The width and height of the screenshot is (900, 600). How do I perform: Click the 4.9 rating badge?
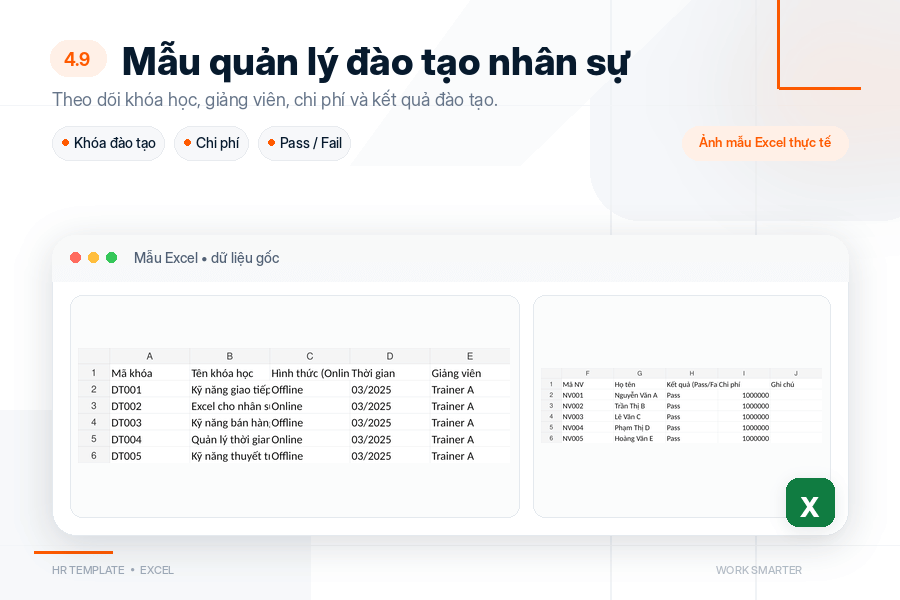[78, 59]
